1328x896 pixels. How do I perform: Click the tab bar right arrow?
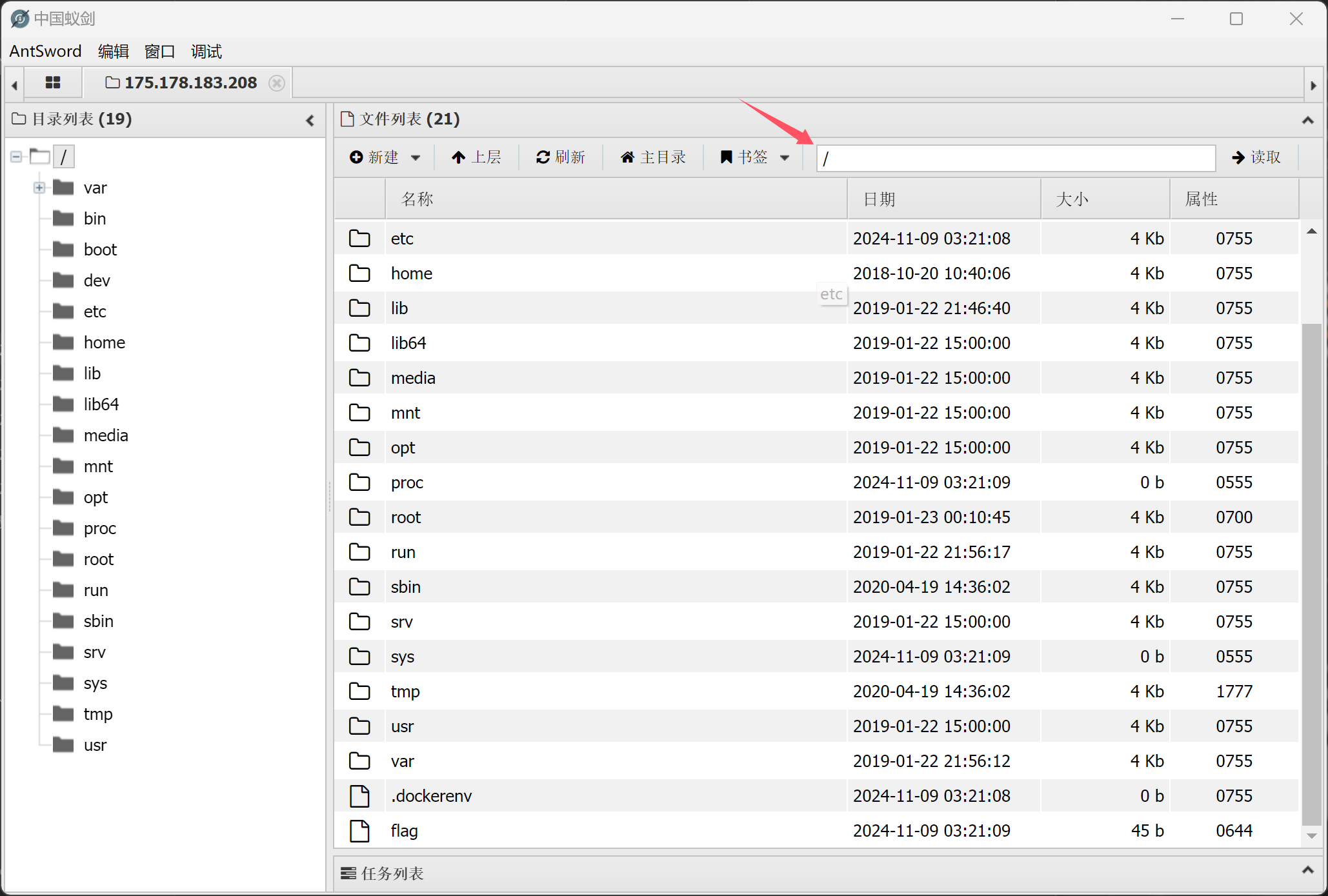point(1313,85)
